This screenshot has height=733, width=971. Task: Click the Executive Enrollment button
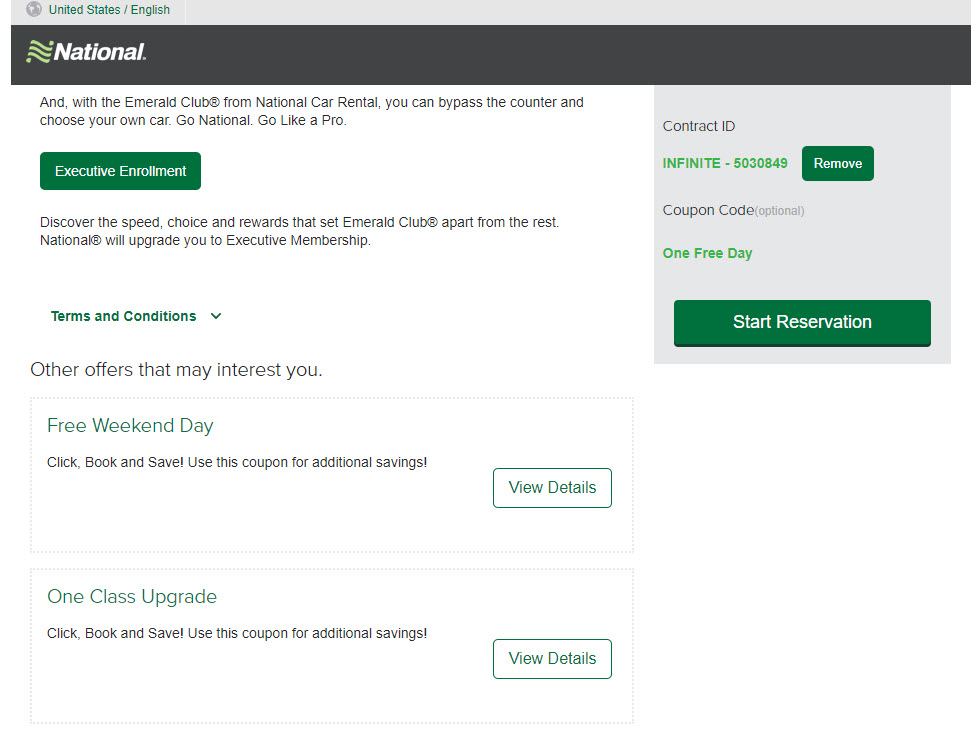coord(120,171)
